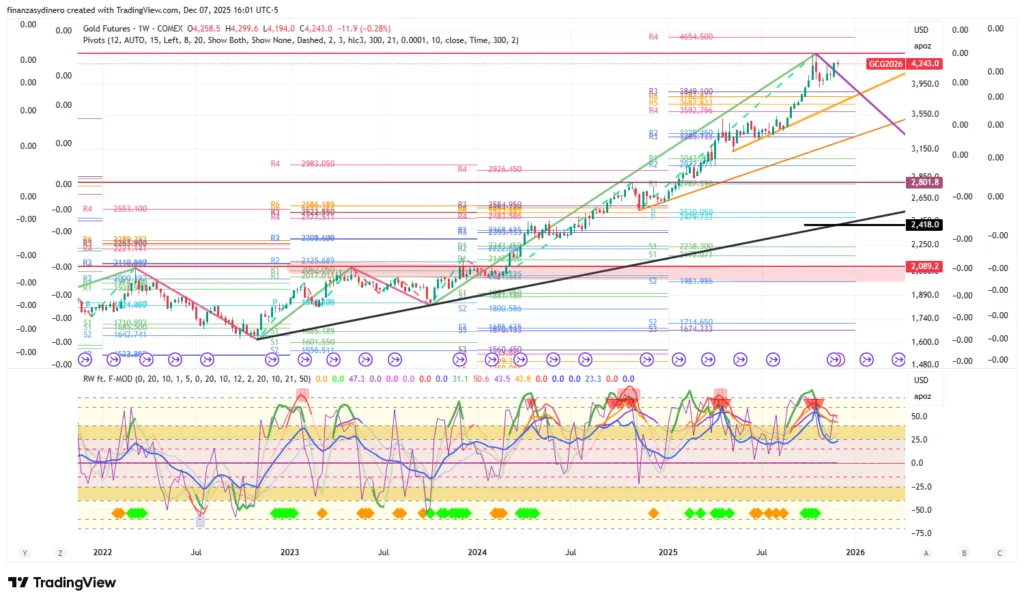Click the B scale label at bottom right

pyautogui.click(x=963, y=552)
